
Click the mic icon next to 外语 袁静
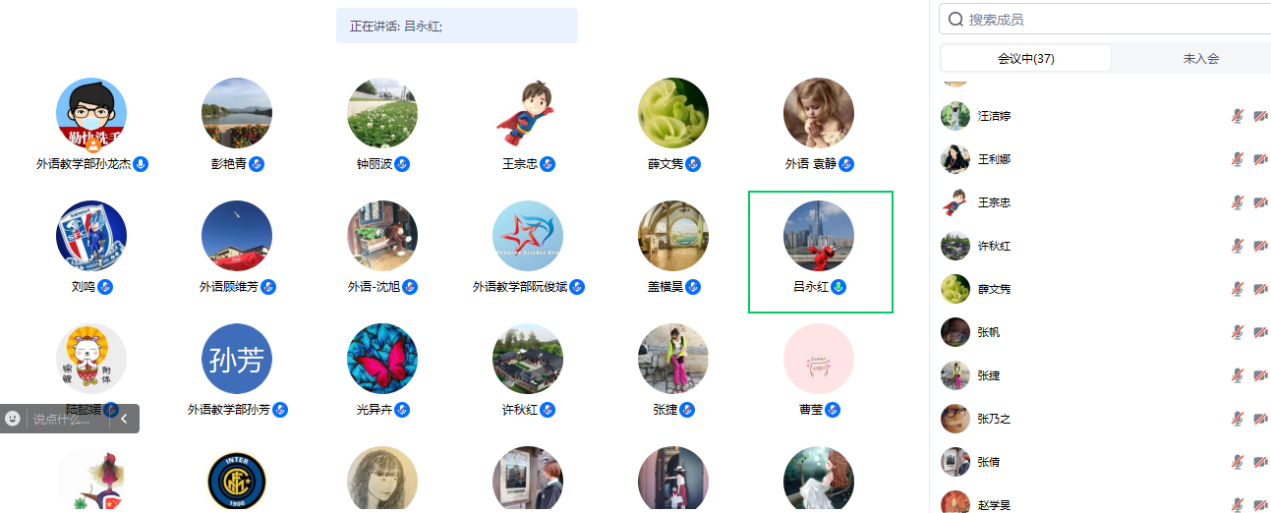(847, 164)
